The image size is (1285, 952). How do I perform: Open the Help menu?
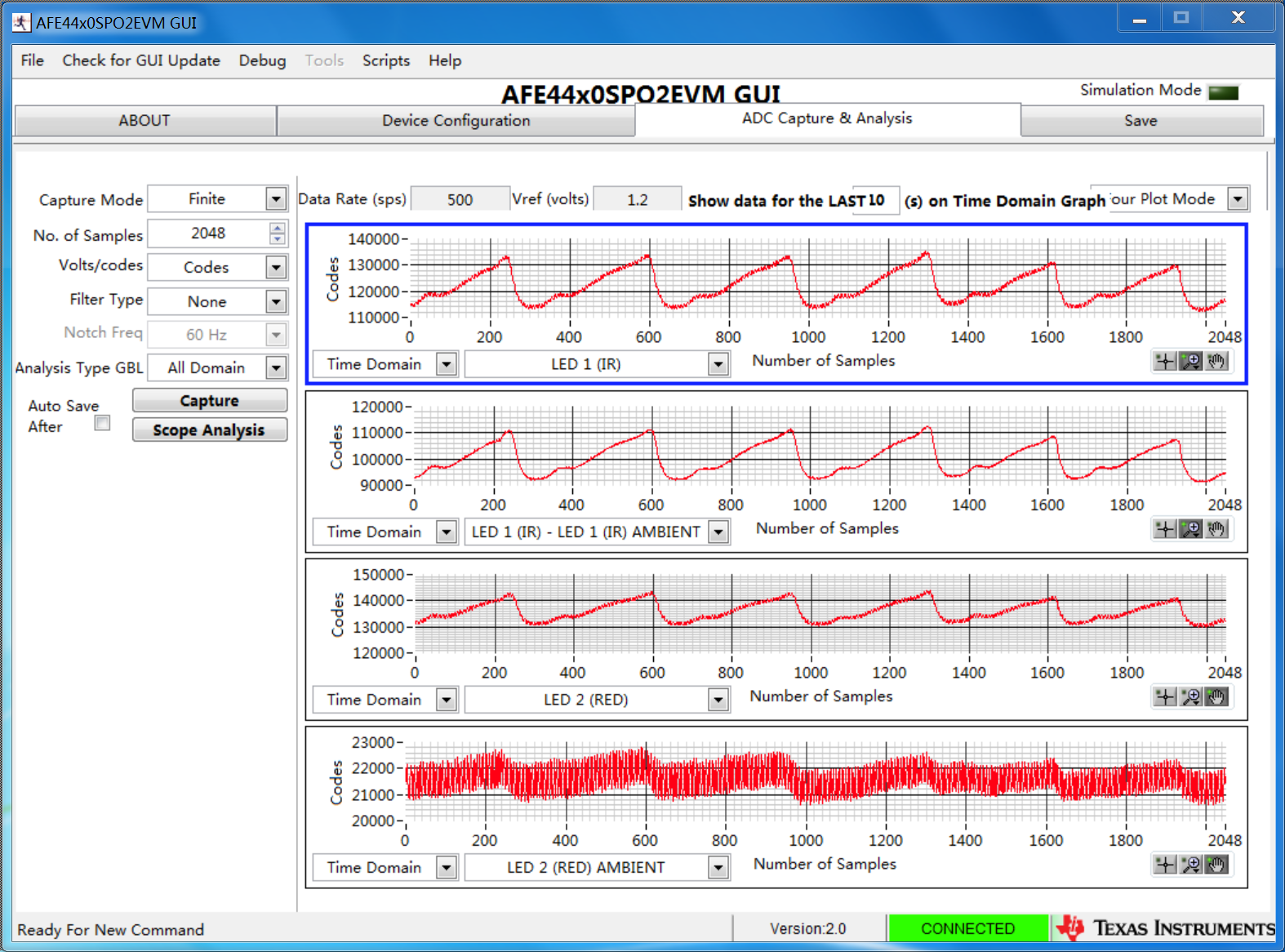(445, 60)
